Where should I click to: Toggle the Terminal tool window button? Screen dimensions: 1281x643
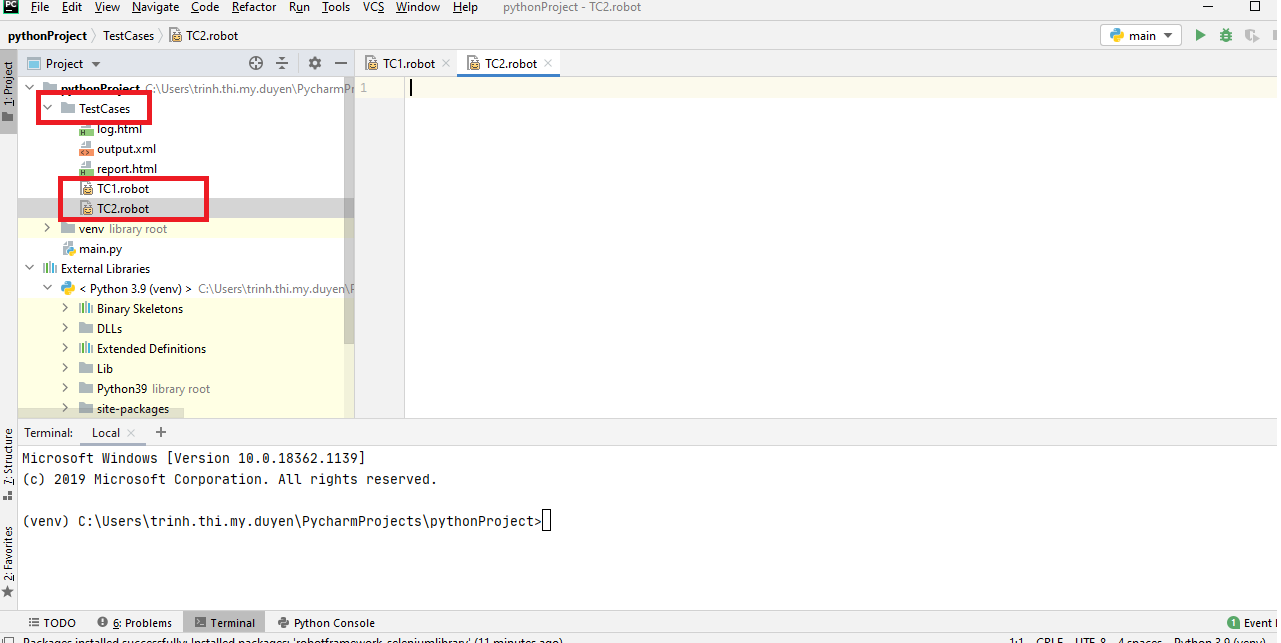tap(225, 622)
